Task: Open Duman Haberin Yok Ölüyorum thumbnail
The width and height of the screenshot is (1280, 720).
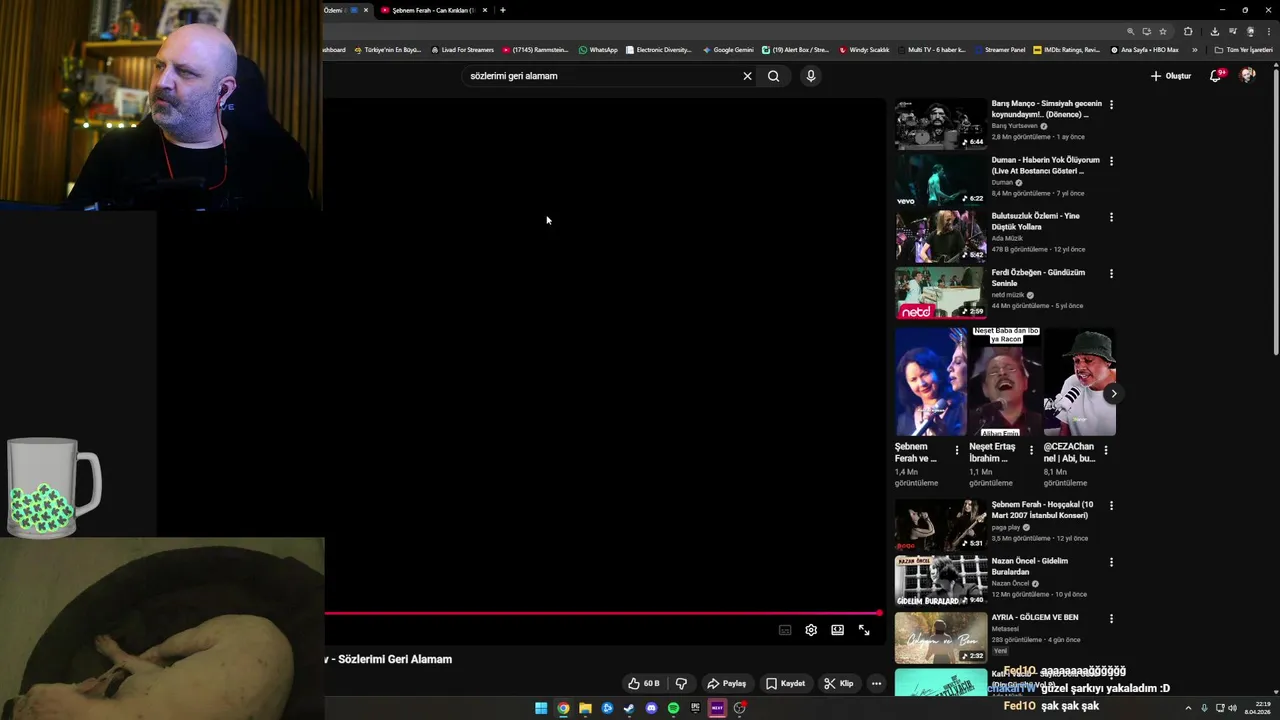Action: tap(940, 180)
